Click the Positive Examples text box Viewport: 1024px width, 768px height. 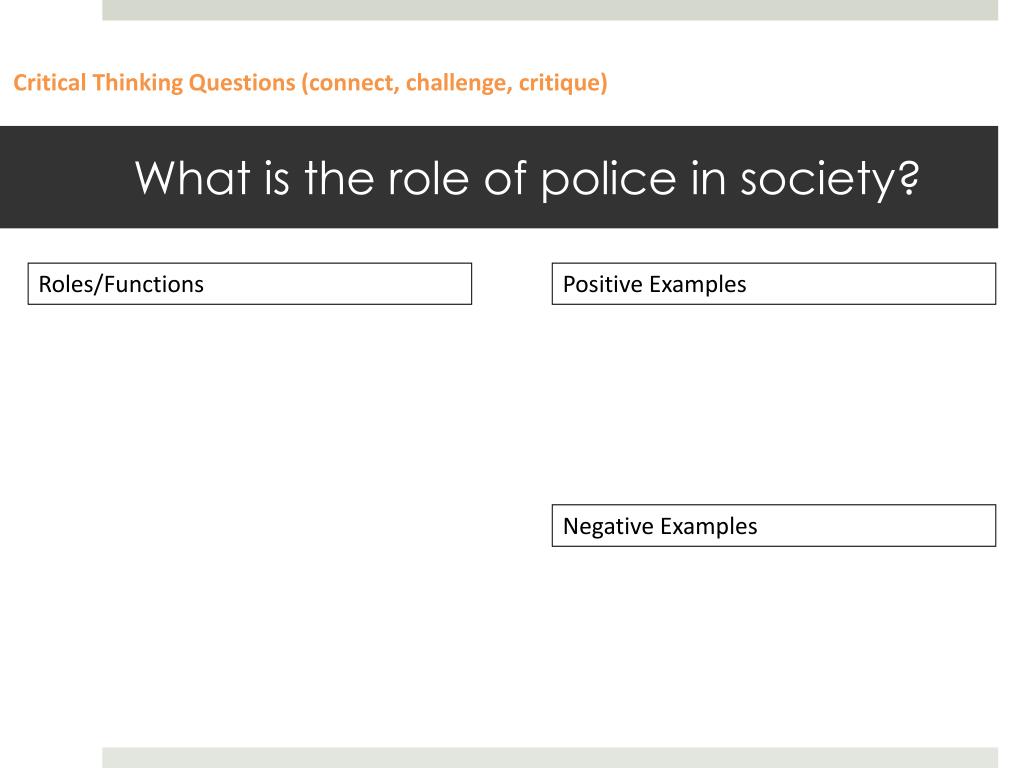[774, 284]
